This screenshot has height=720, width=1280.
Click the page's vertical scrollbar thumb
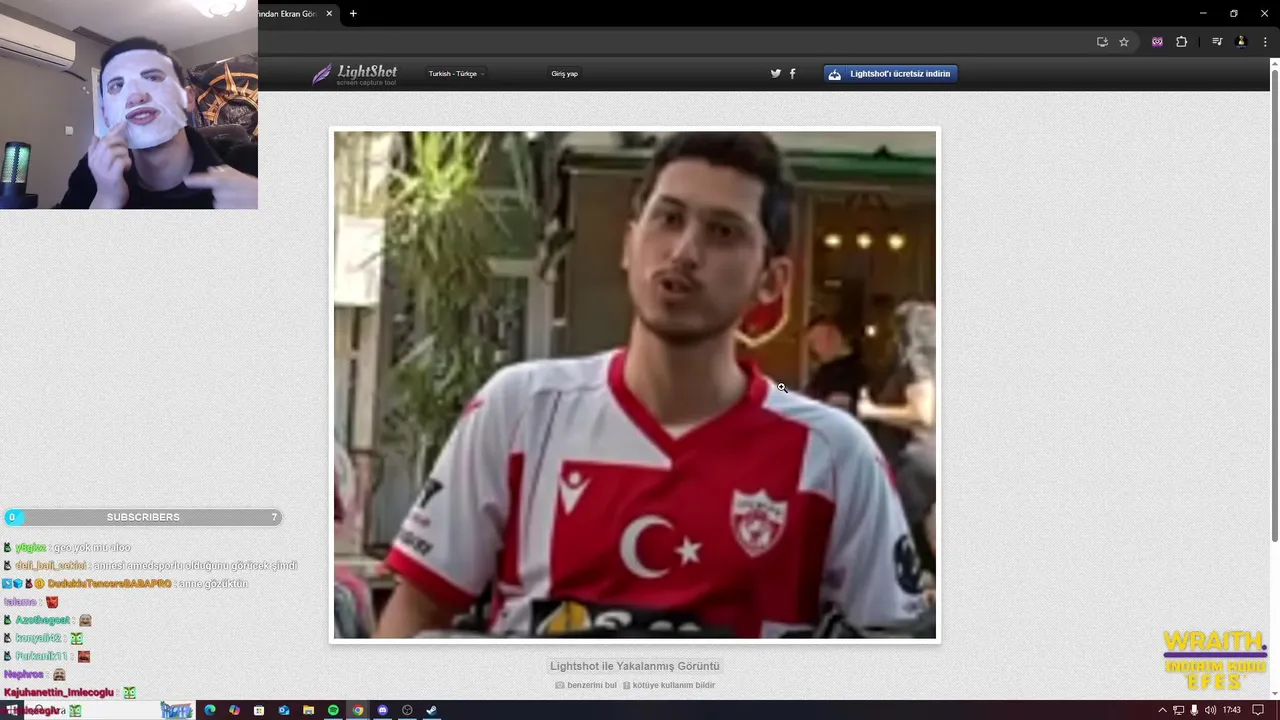click(1274, 305)
